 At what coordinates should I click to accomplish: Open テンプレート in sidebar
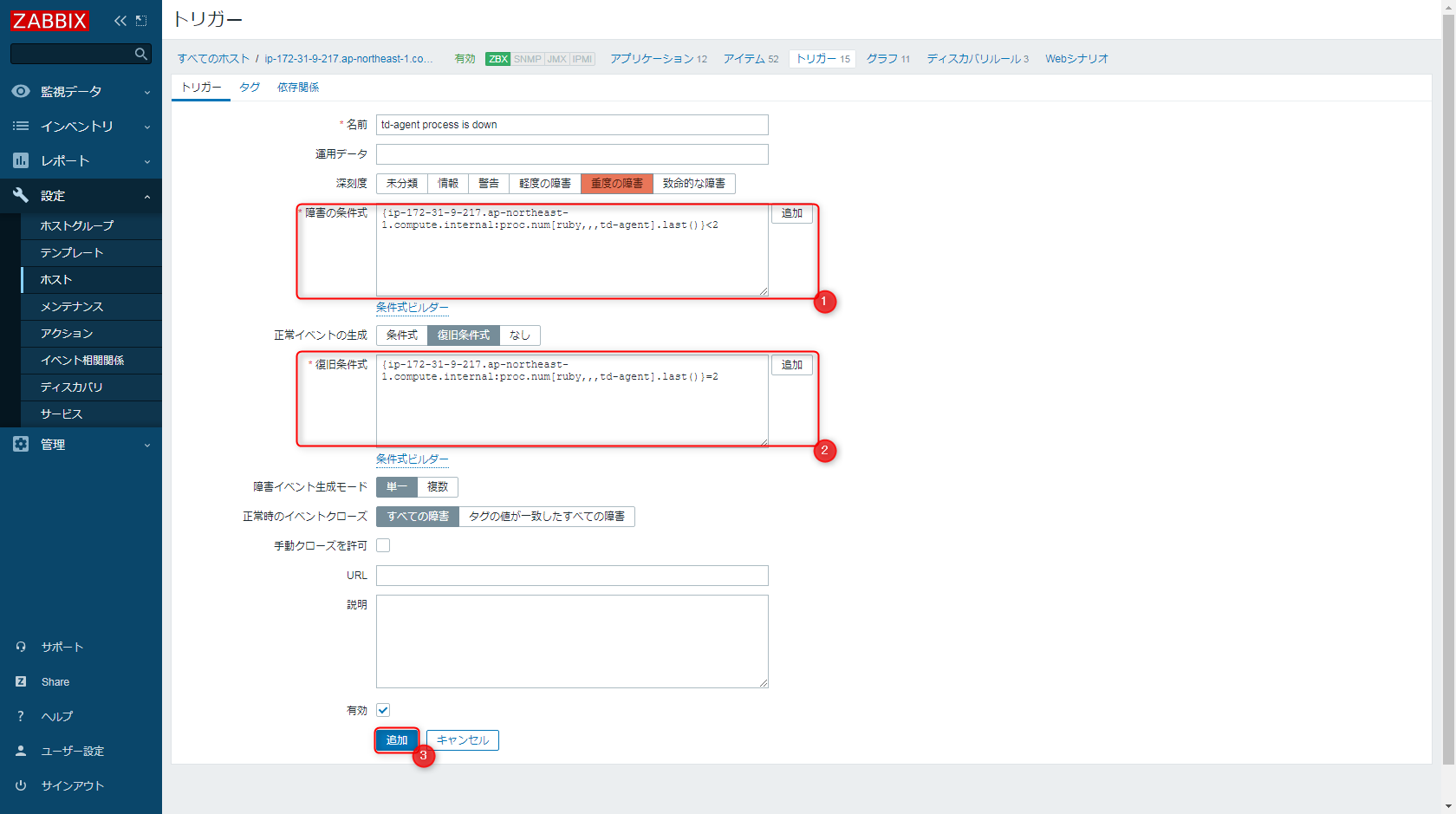pyautogui.click(x=91, y=253)
